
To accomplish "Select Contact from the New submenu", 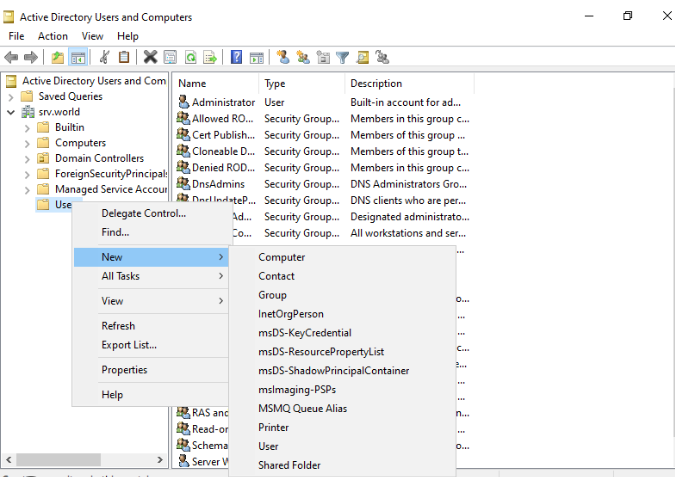I will (x=342, y=276).
